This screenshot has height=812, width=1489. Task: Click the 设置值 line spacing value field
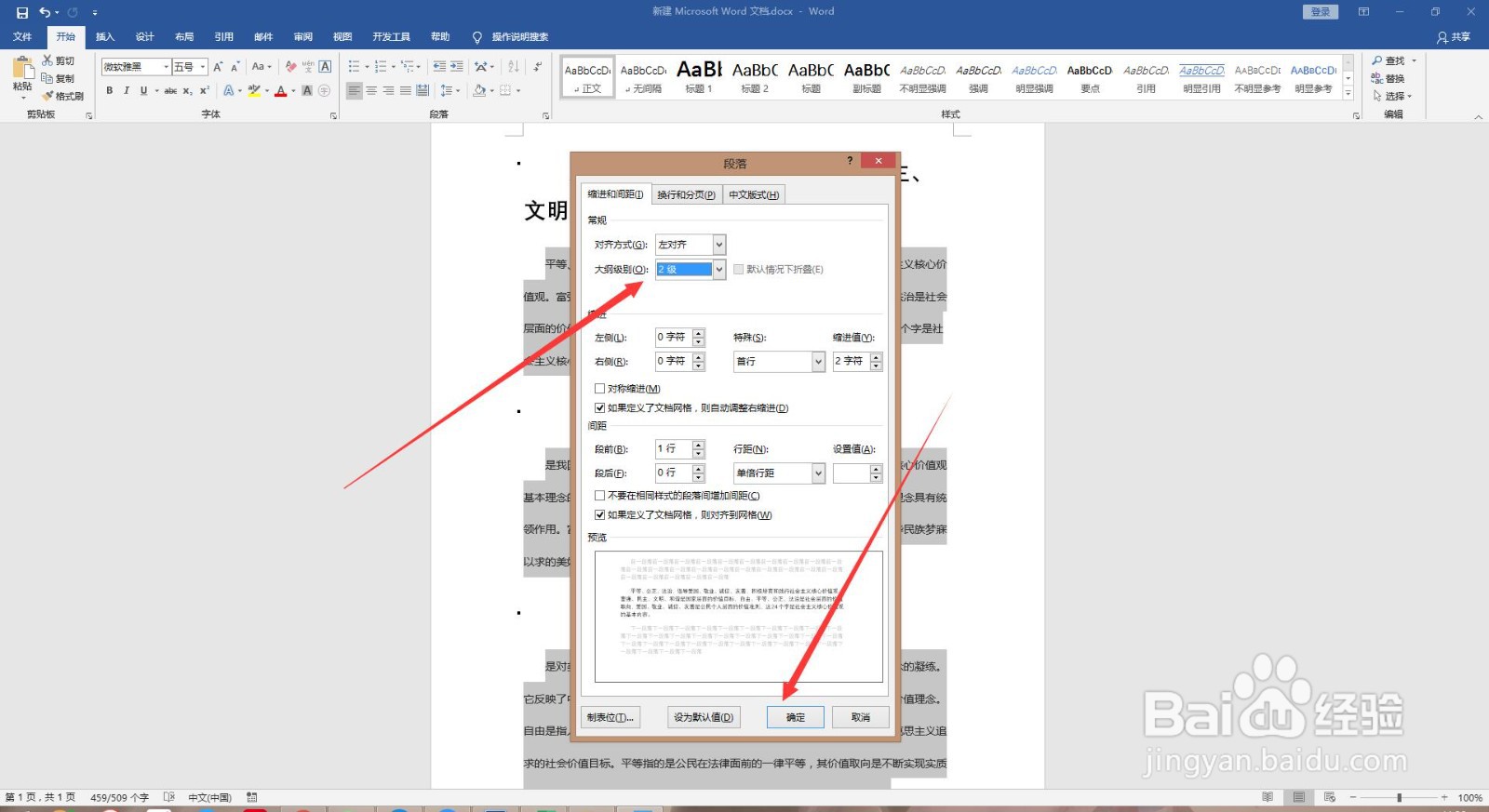click(x=851, y=473)
